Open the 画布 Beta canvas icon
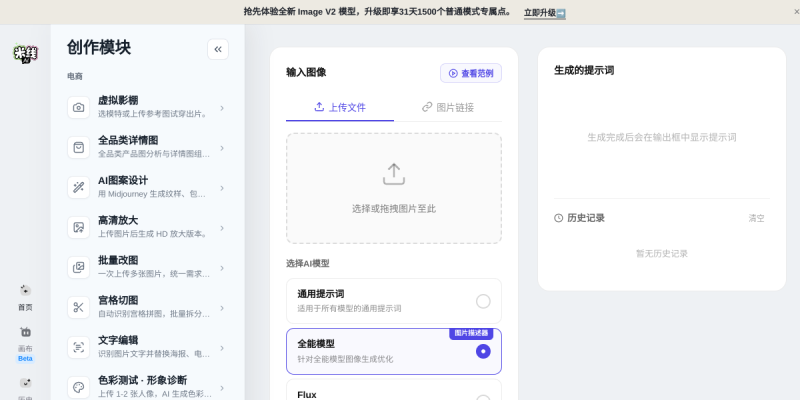Viewport: 800px width, 400px height. point(25,332)
